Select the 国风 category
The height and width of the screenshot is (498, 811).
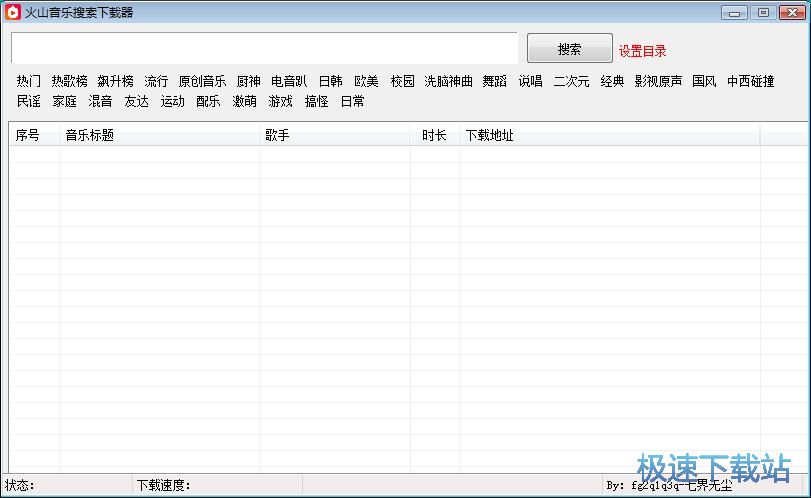point(704,81)
